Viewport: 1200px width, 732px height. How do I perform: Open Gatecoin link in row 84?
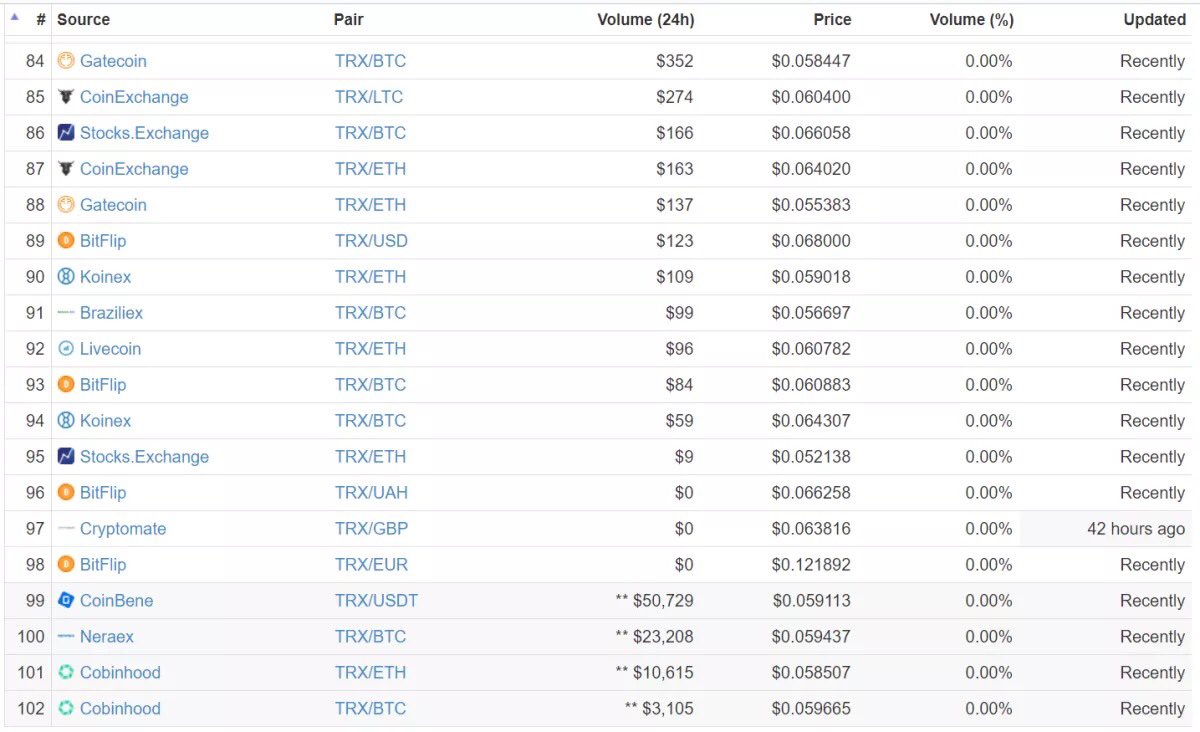[x=113, y=61]
